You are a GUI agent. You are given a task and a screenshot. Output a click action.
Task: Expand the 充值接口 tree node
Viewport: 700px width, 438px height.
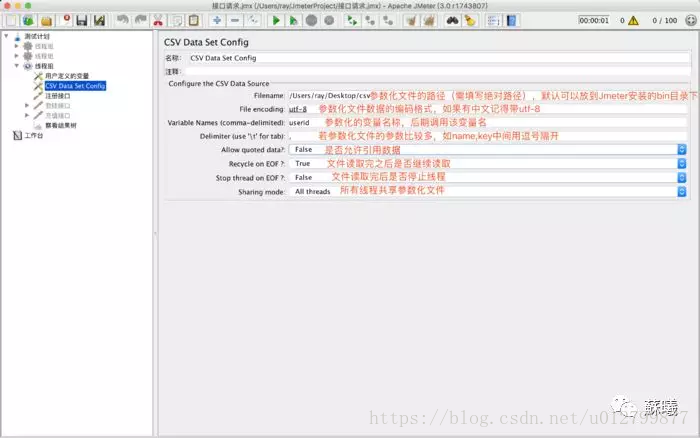tap(27, 115)
